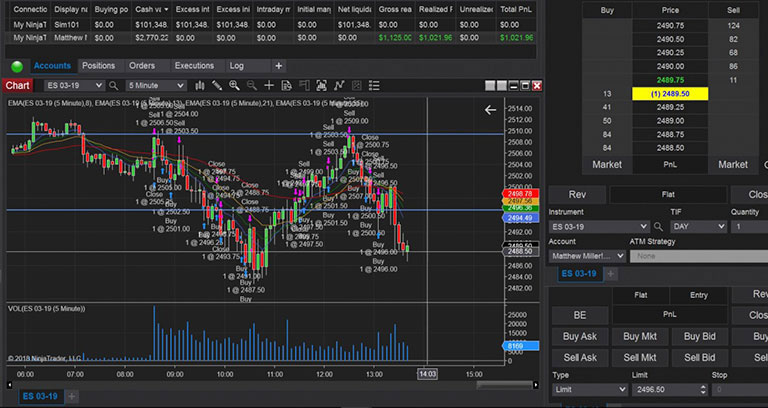The height and width of the screenshot is (408, 768).
Task: Click the Buy Bid button
Action: coord(699,336)
